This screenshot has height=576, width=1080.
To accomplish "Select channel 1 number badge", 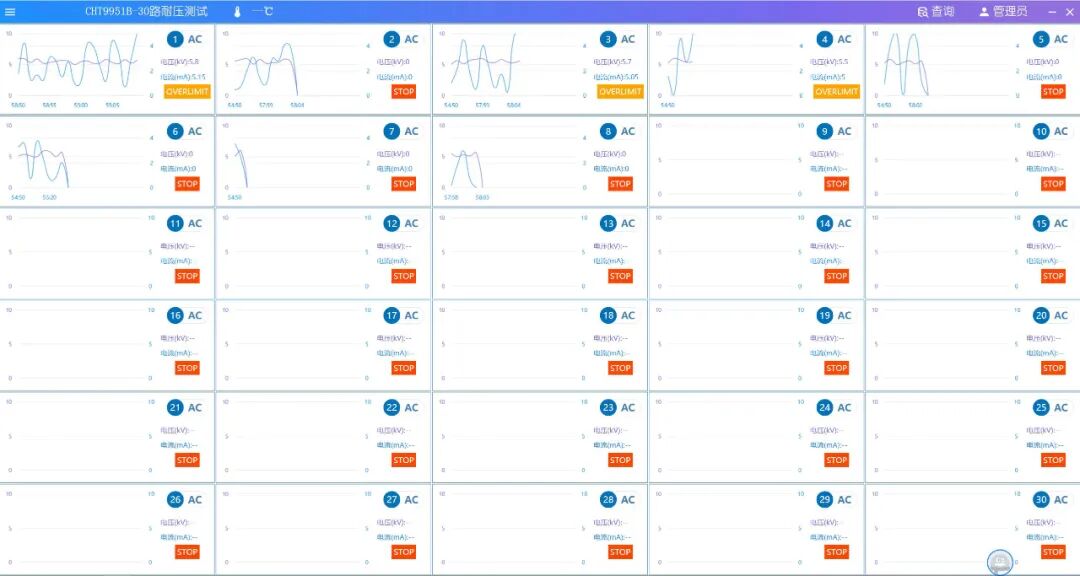I will (x=176, y=39).
